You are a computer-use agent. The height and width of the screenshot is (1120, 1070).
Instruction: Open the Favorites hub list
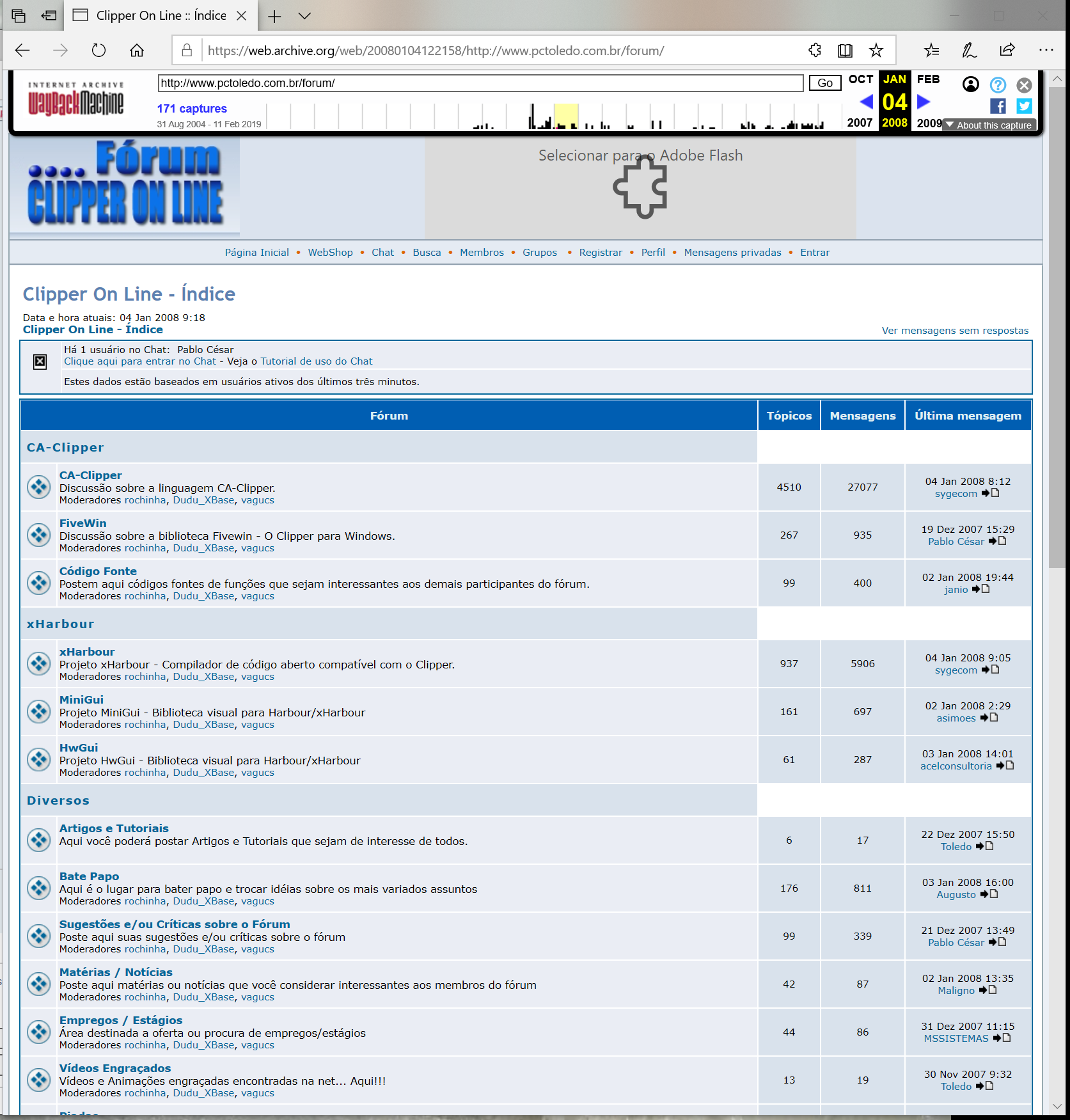932,51
